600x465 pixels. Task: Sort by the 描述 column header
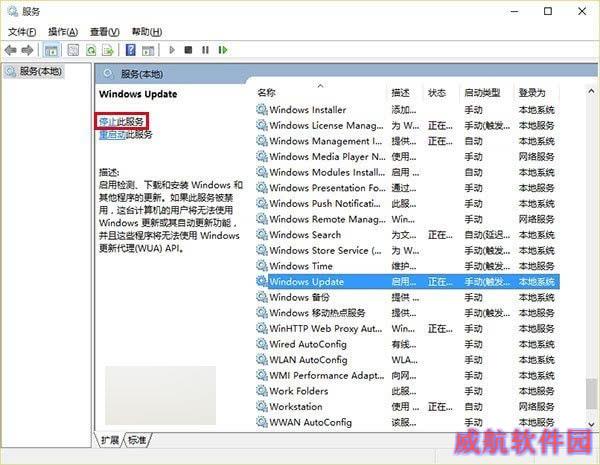coord(400,93)
